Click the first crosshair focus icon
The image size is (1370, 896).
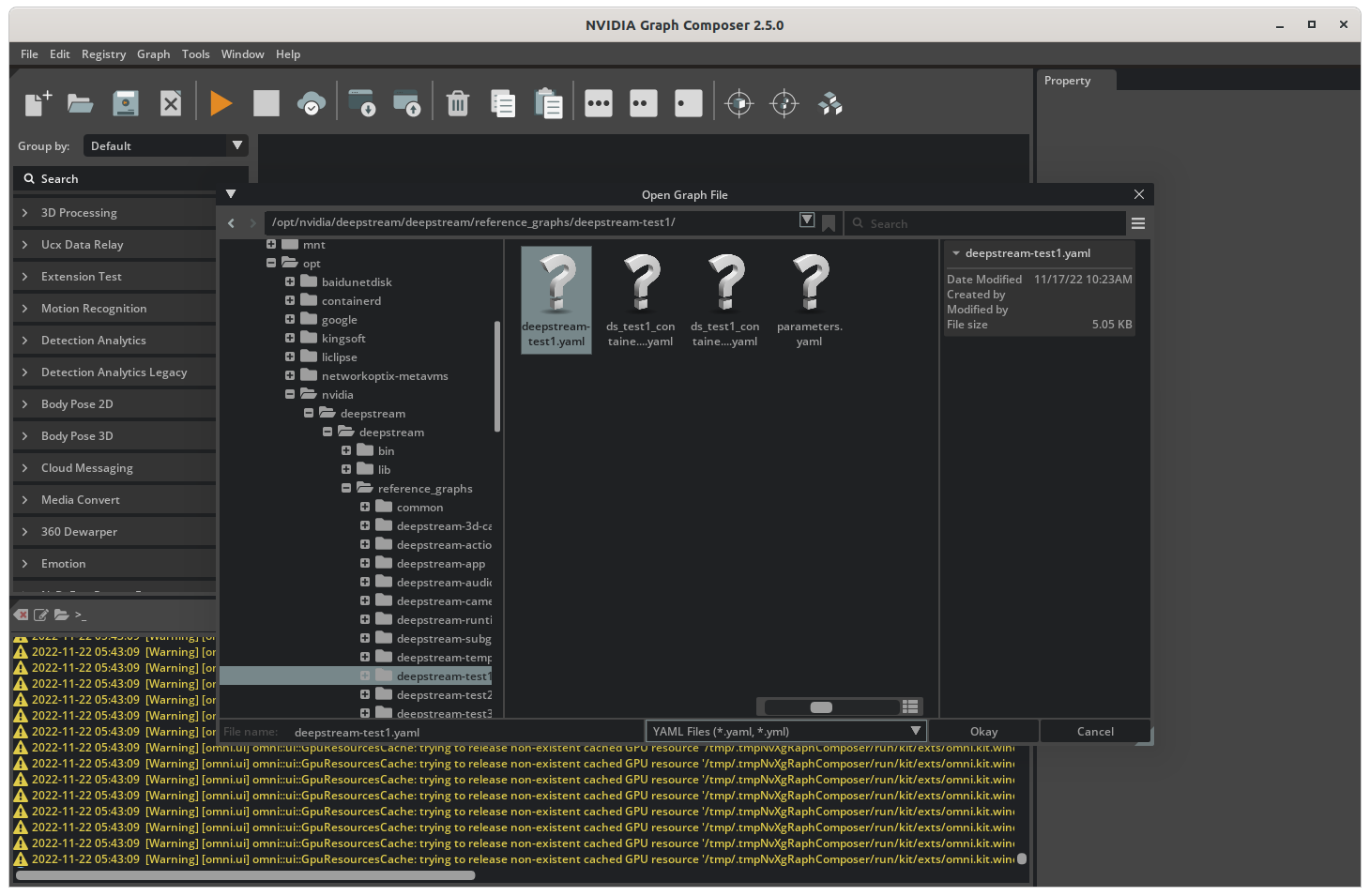[739, 103]
